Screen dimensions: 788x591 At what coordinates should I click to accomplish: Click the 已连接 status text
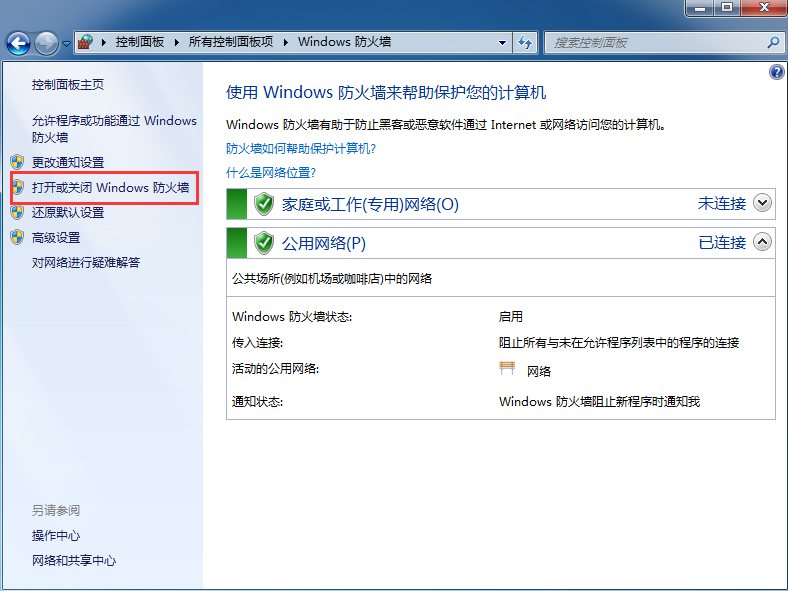722,243
